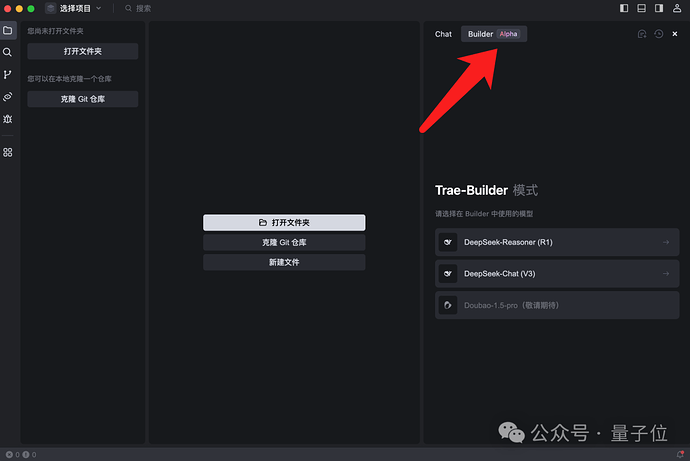
Task: Open the 选择项目 project dropdown
Action: 73,8
